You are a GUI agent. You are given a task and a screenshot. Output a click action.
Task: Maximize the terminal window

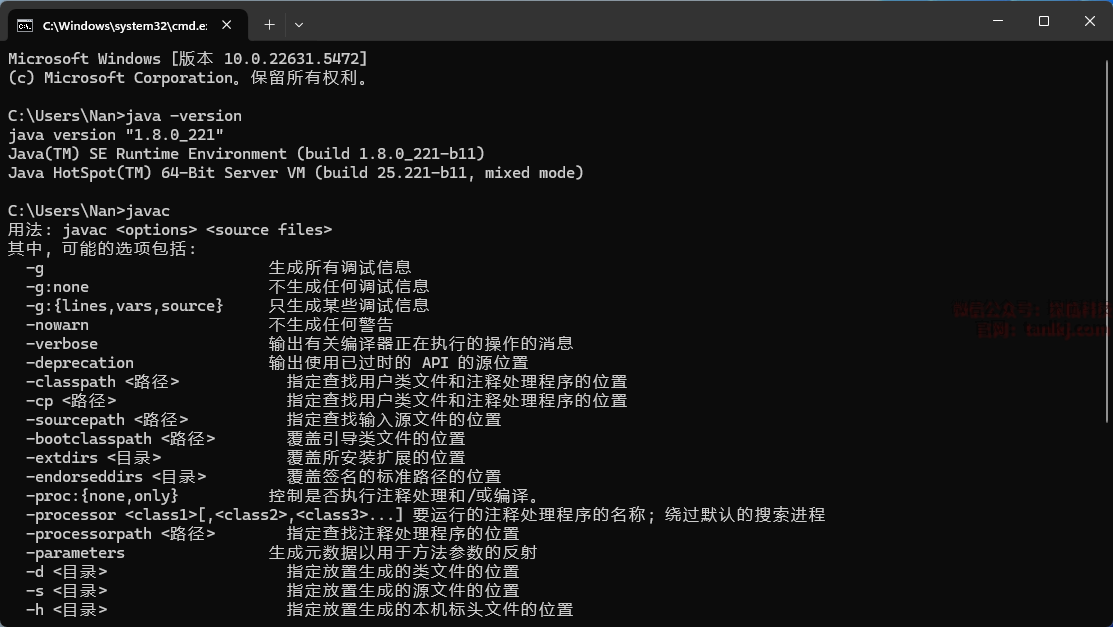pos(1044,21)
